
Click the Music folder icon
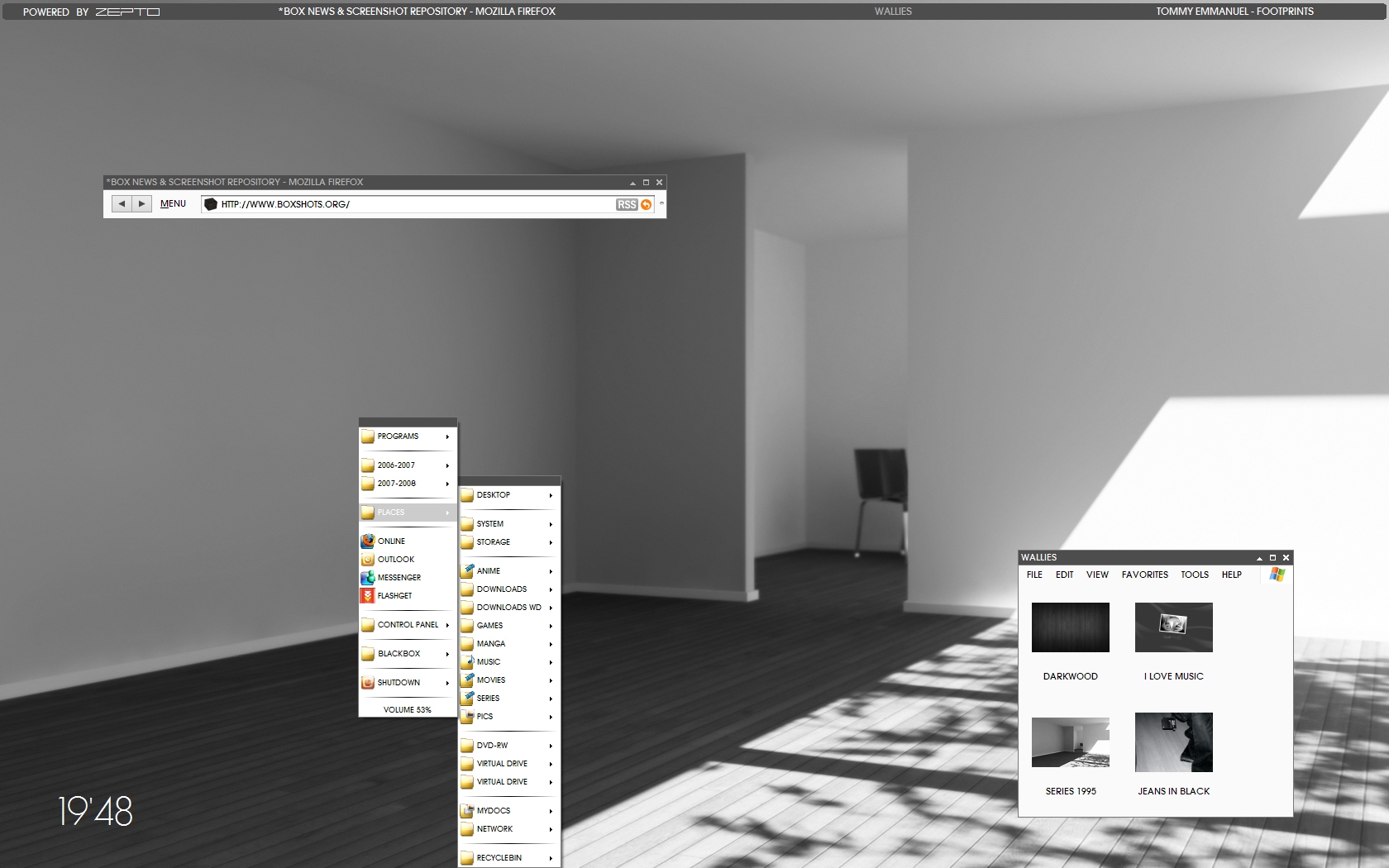tap(467, 661)
